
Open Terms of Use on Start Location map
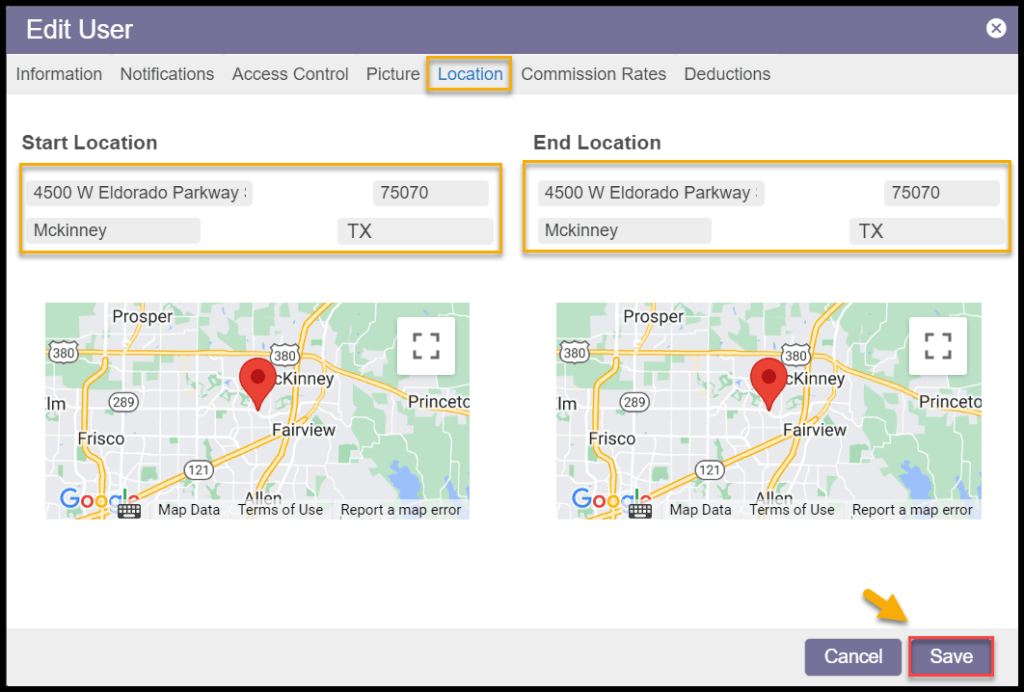click(280, 510)
